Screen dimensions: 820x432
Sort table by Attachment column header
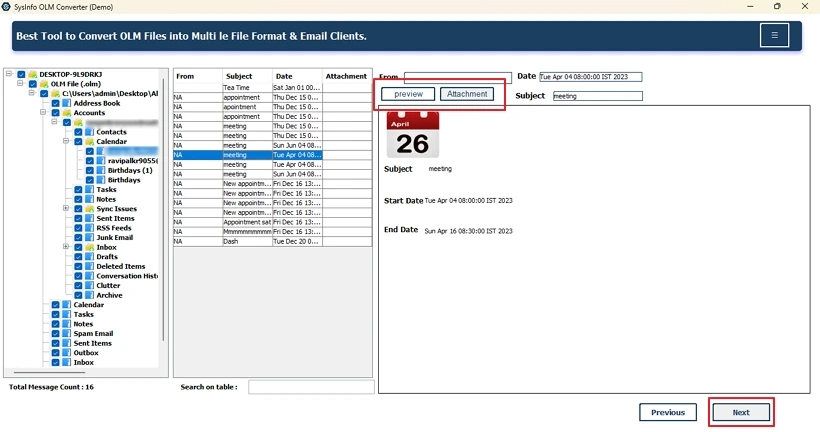tap(347, 76)
